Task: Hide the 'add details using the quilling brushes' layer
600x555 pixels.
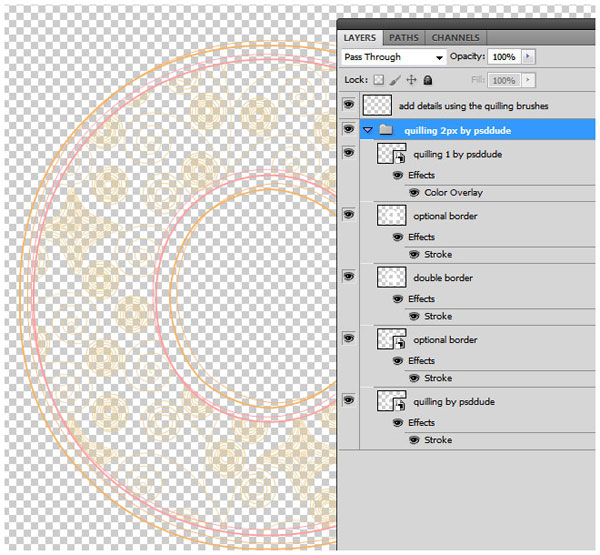Action: (x=349, y=104)
